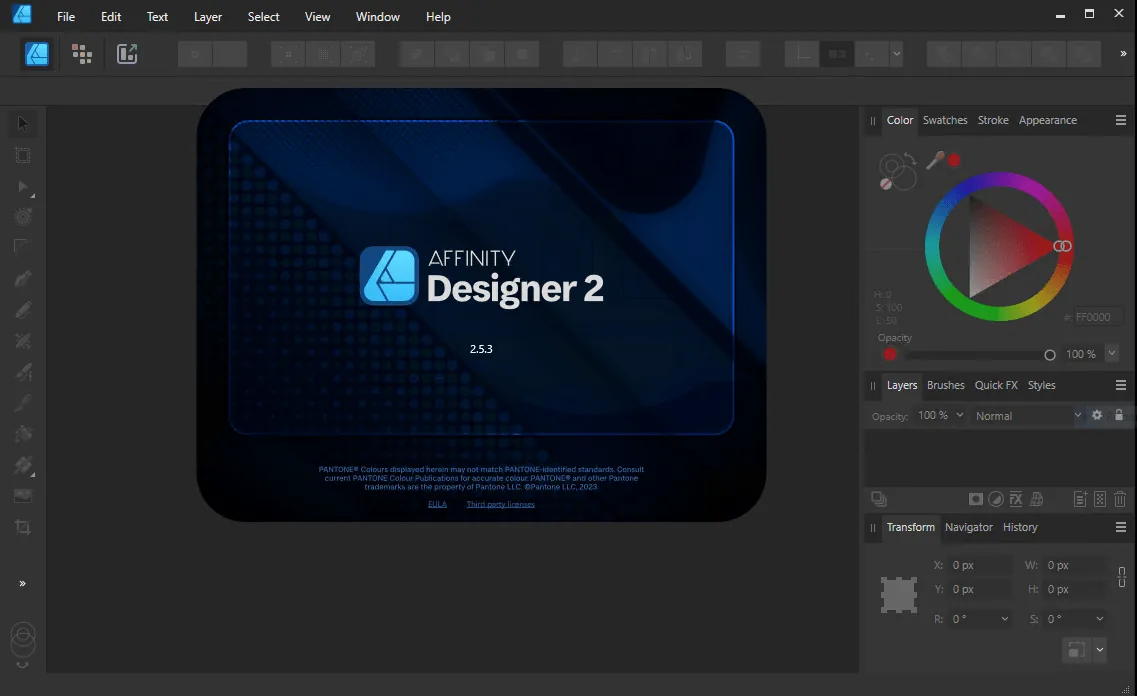The width and height of the screenshot is (1137, 696).
Task: Open the Rotation R dropdown arrow
Action: (x=1004, y=618)
